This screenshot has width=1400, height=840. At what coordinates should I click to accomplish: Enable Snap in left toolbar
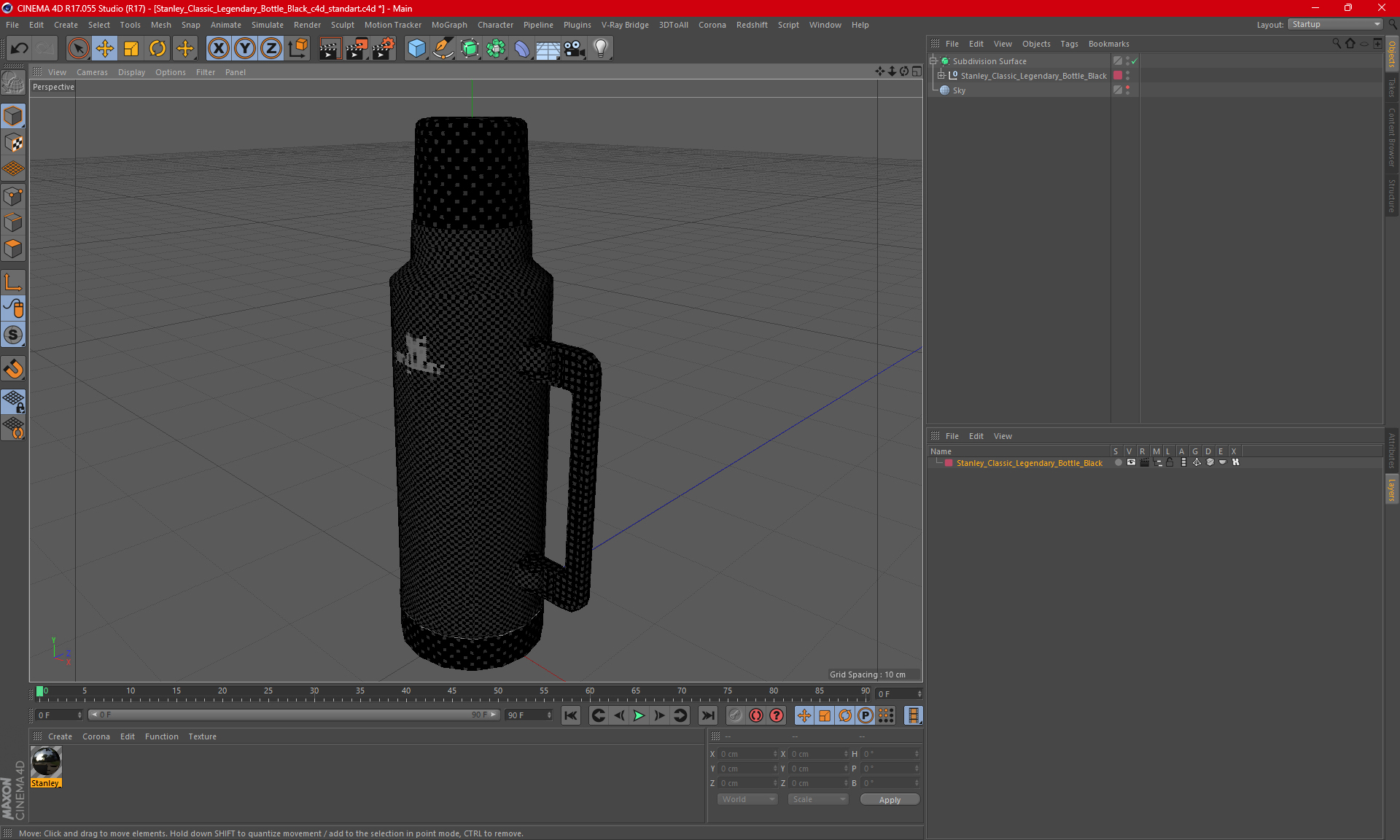[x=13, y=369]
